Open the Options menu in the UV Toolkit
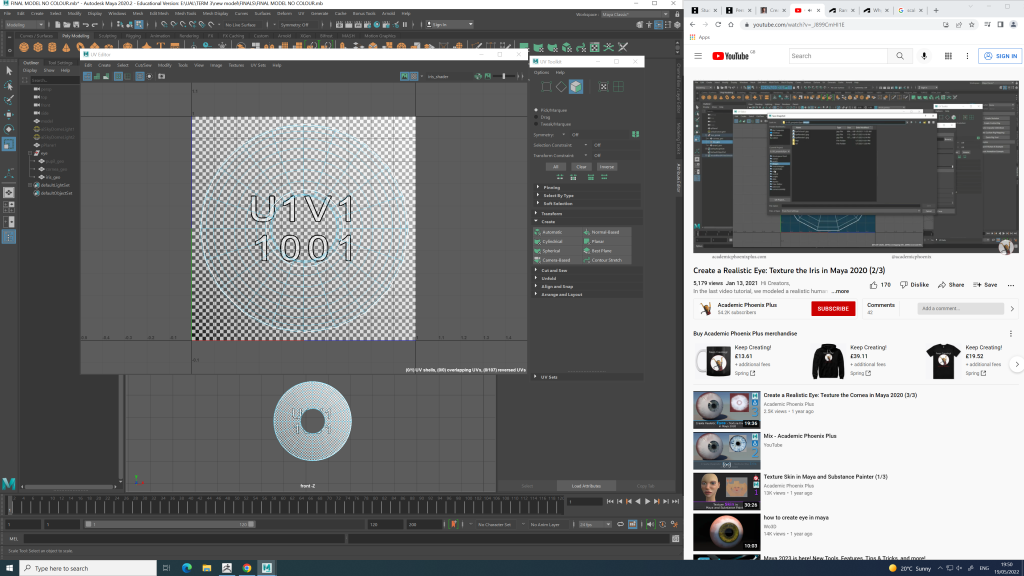1024x576 pixels. (x=541, y=72)
